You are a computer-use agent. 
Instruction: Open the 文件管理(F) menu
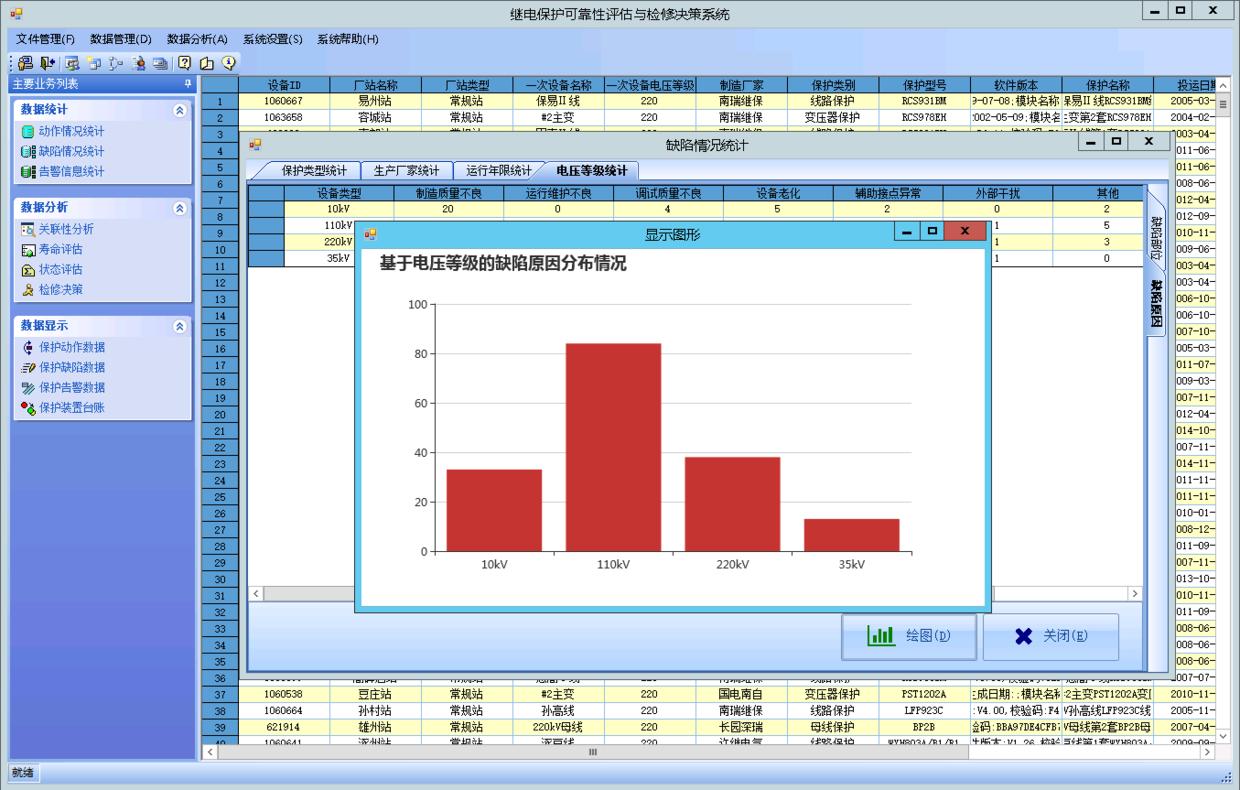46,39
